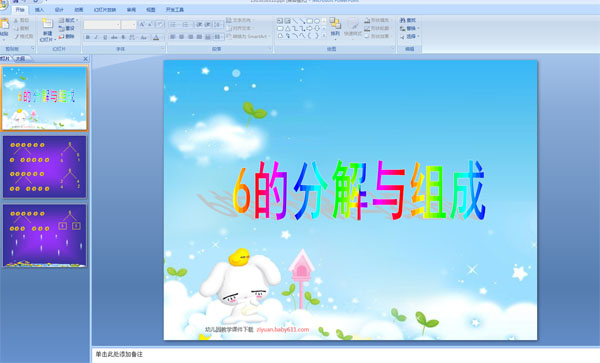Select the triangle shape in gallery

click(287, 28)
